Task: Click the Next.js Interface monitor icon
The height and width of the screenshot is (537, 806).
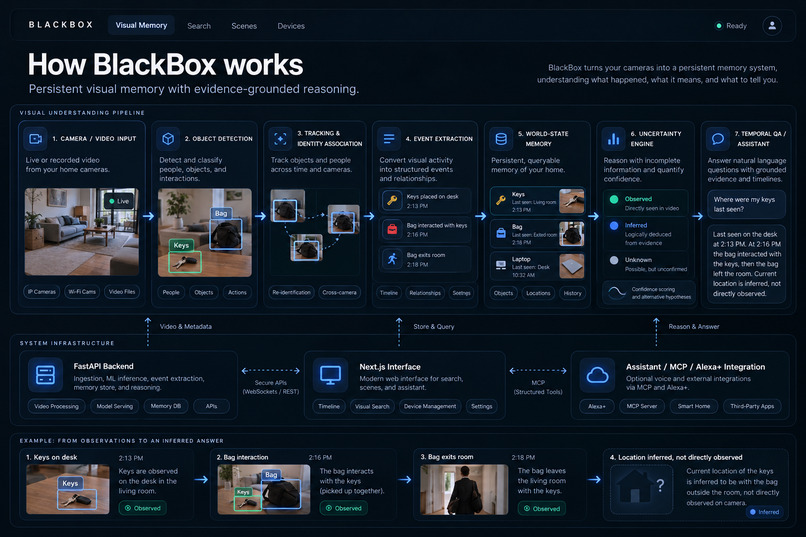Action: [x=330, y=375]
